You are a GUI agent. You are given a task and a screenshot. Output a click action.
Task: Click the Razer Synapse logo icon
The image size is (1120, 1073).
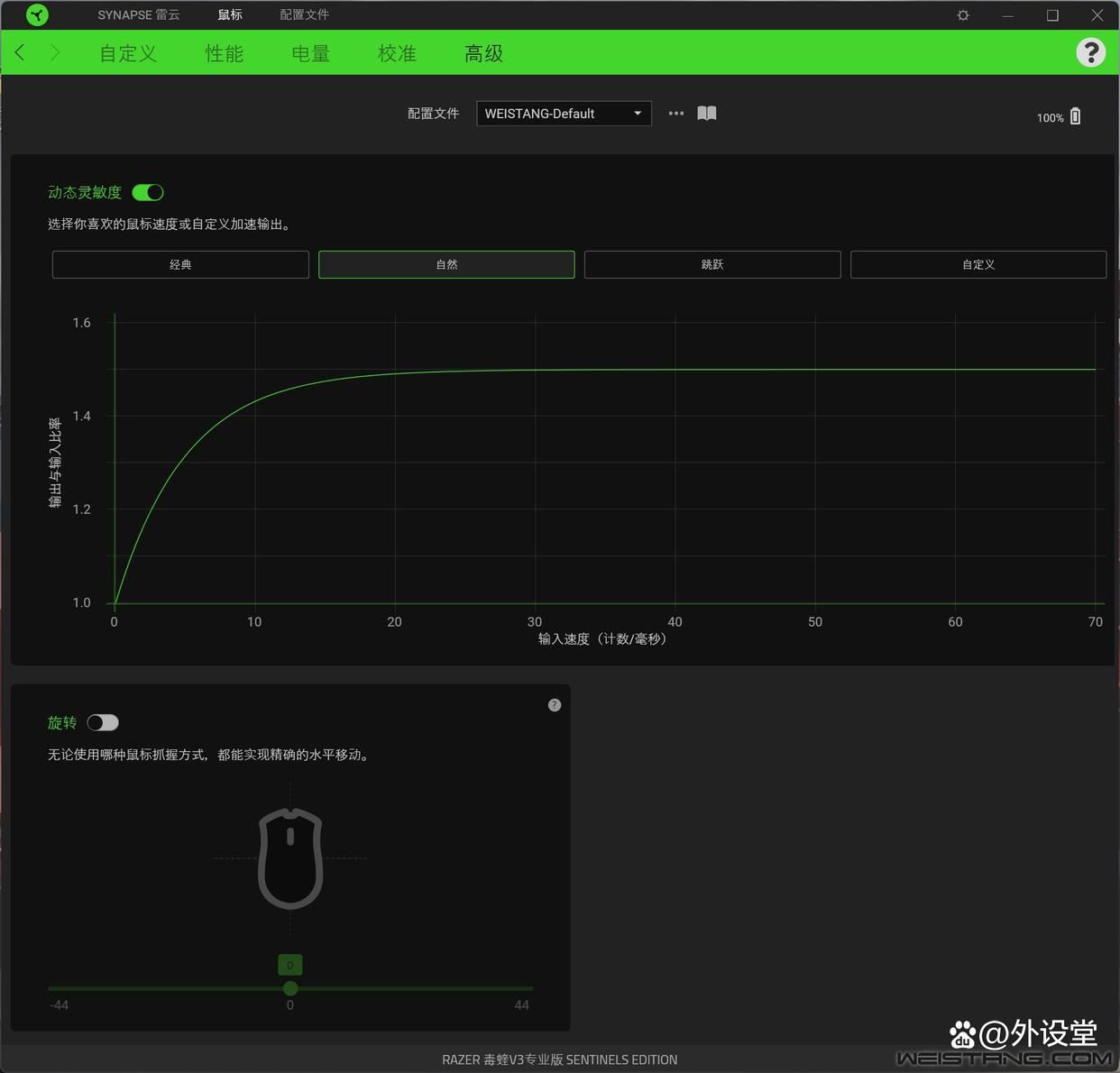37,15
